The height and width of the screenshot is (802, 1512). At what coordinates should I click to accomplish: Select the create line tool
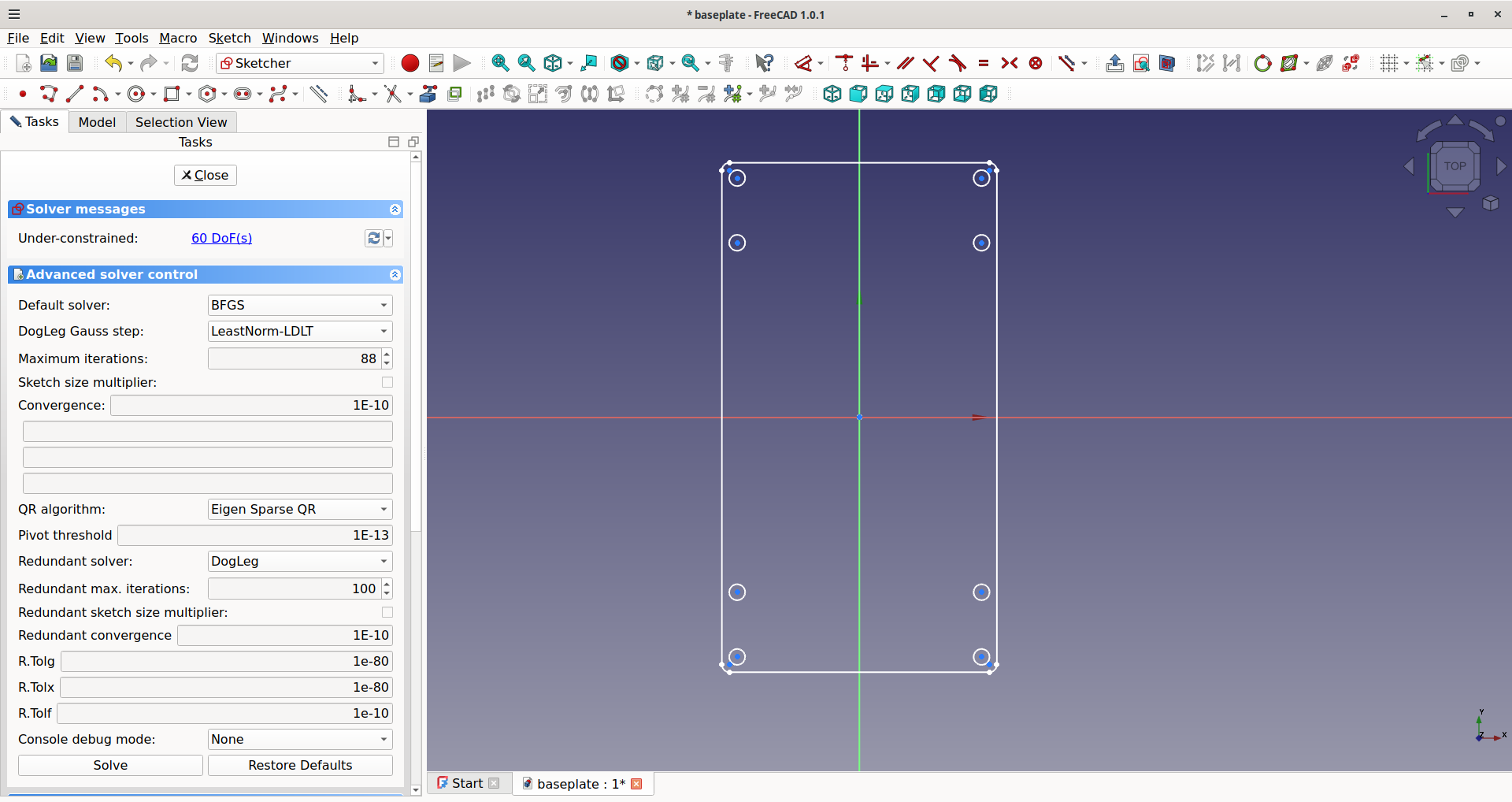75,95
